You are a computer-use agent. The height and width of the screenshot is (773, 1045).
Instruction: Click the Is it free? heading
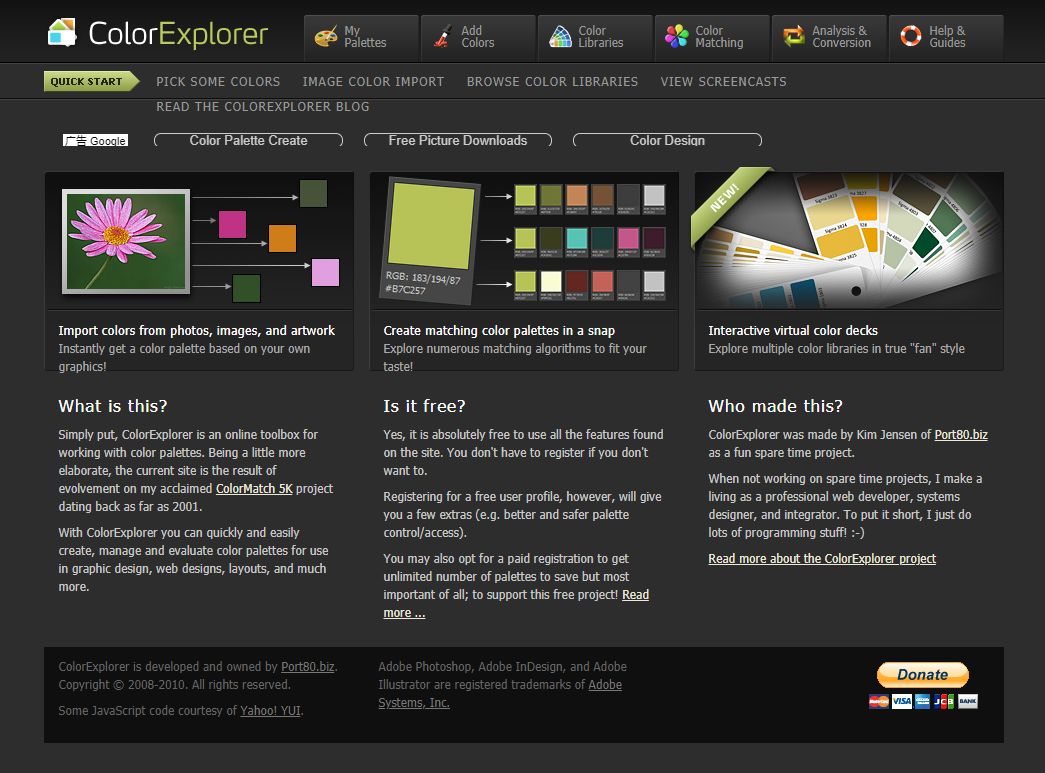[x=425, y=406]
